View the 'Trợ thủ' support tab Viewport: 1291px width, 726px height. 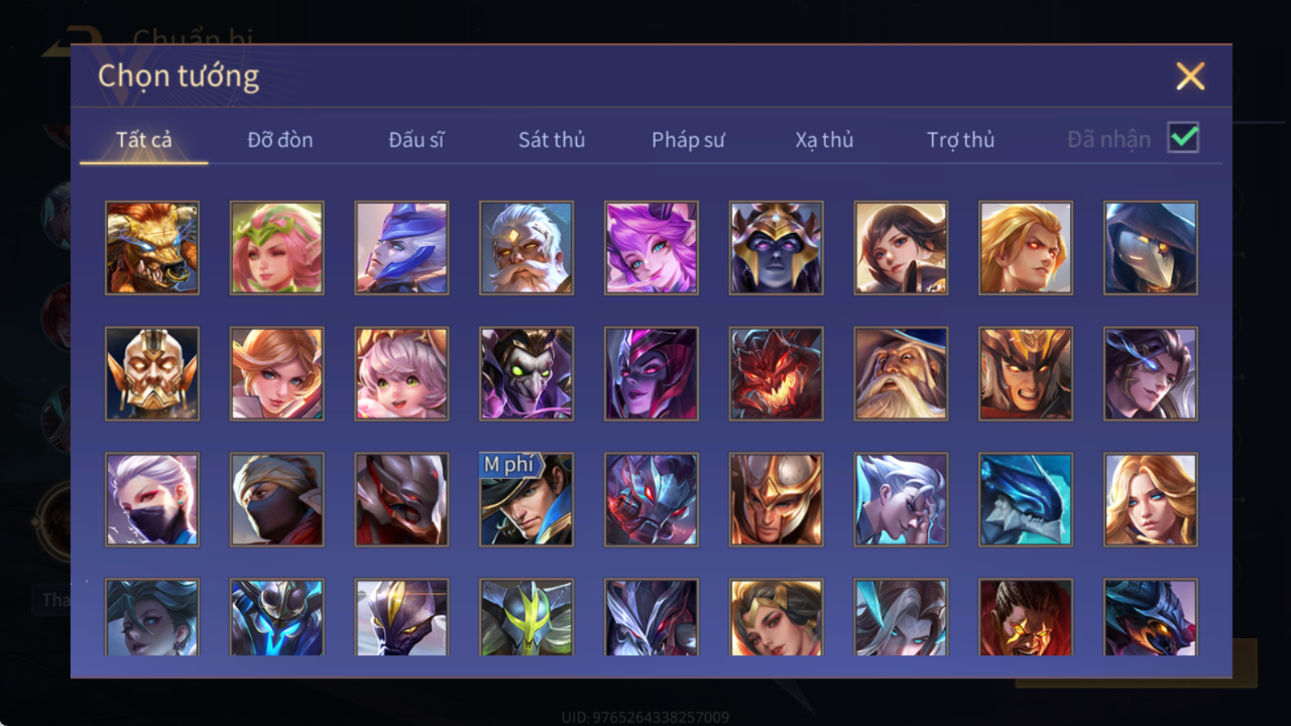click(x=960, y=140)
